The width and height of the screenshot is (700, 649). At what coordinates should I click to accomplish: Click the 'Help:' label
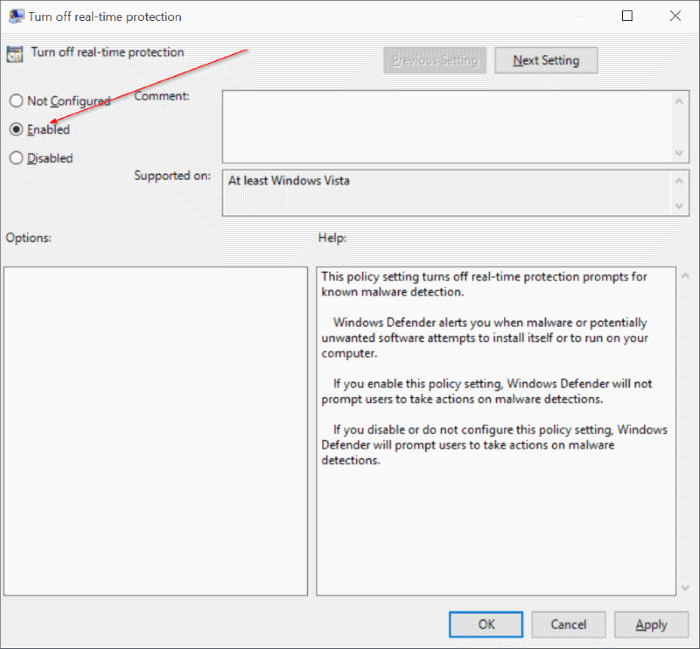[332, 238]
